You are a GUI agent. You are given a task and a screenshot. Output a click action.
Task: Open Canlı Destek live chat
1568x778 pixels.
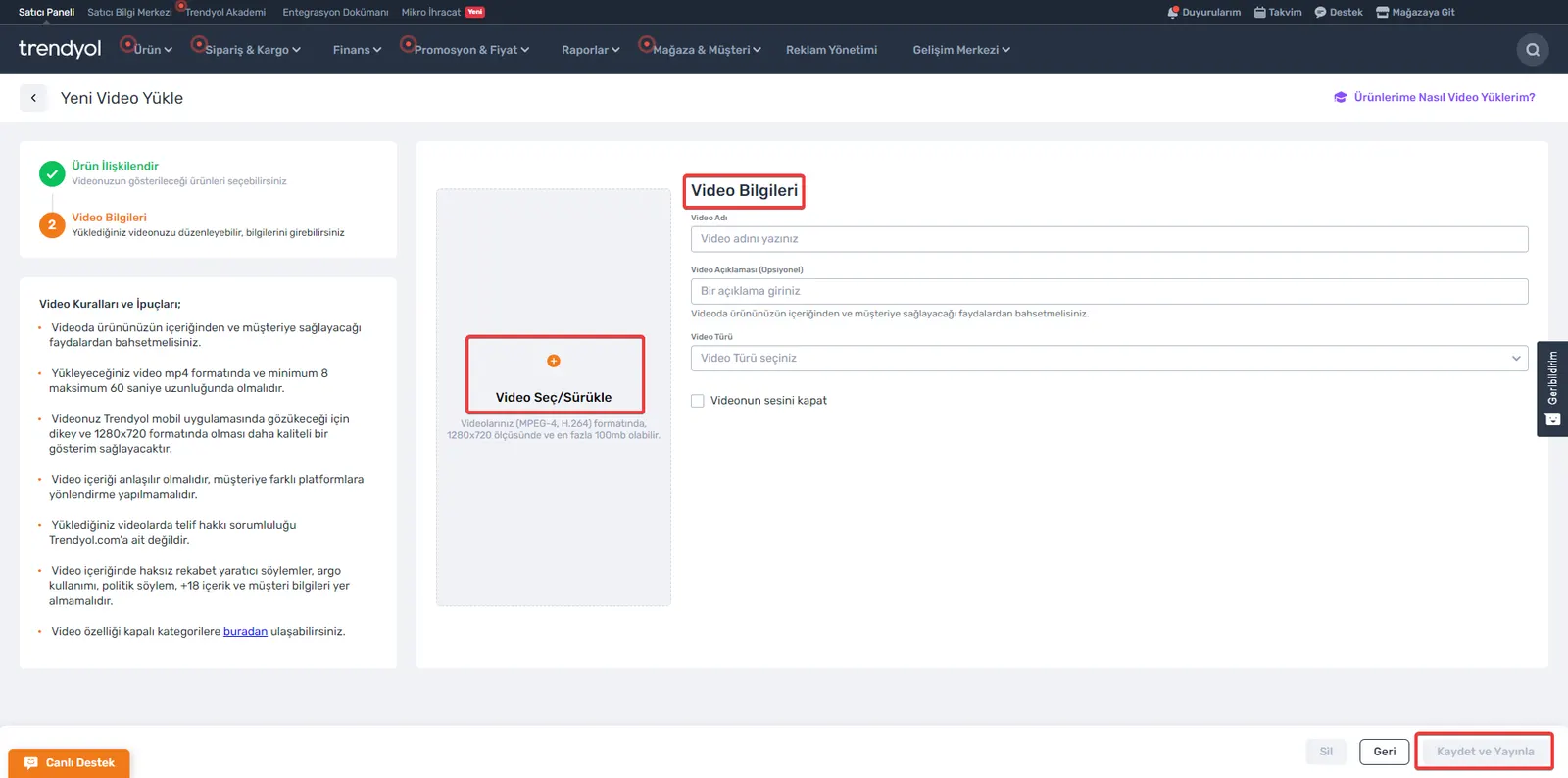point(69,762)
